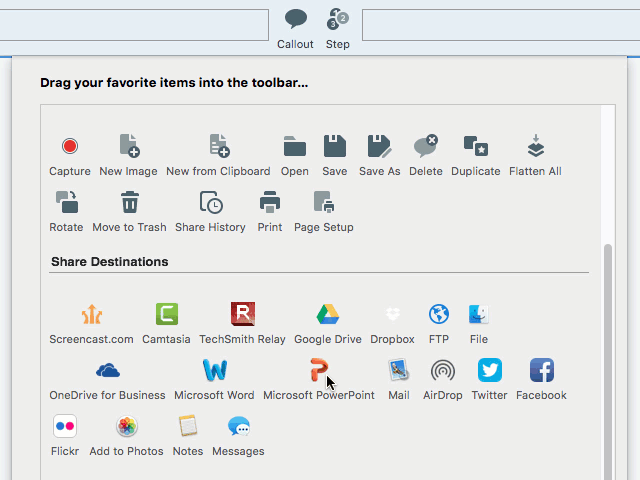Image resolution: width=640 pixels, height=480 pixels.
Task: Click the OneDrive for Business icon
Action: pyautogui.click(x=108, y=370)
